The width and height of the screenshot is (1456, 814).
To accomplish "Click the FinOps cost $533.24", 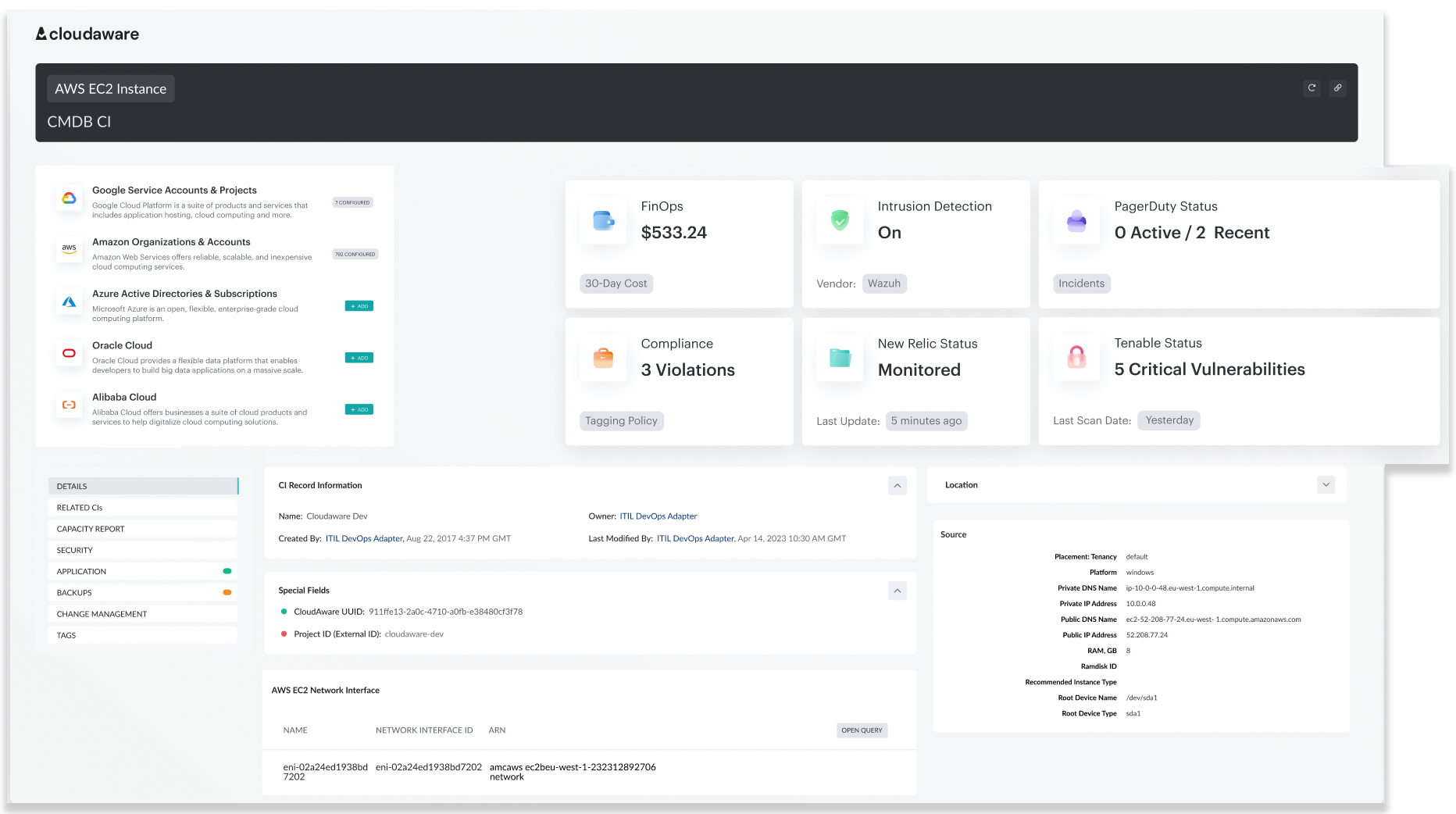I will [x=673, y=233].
